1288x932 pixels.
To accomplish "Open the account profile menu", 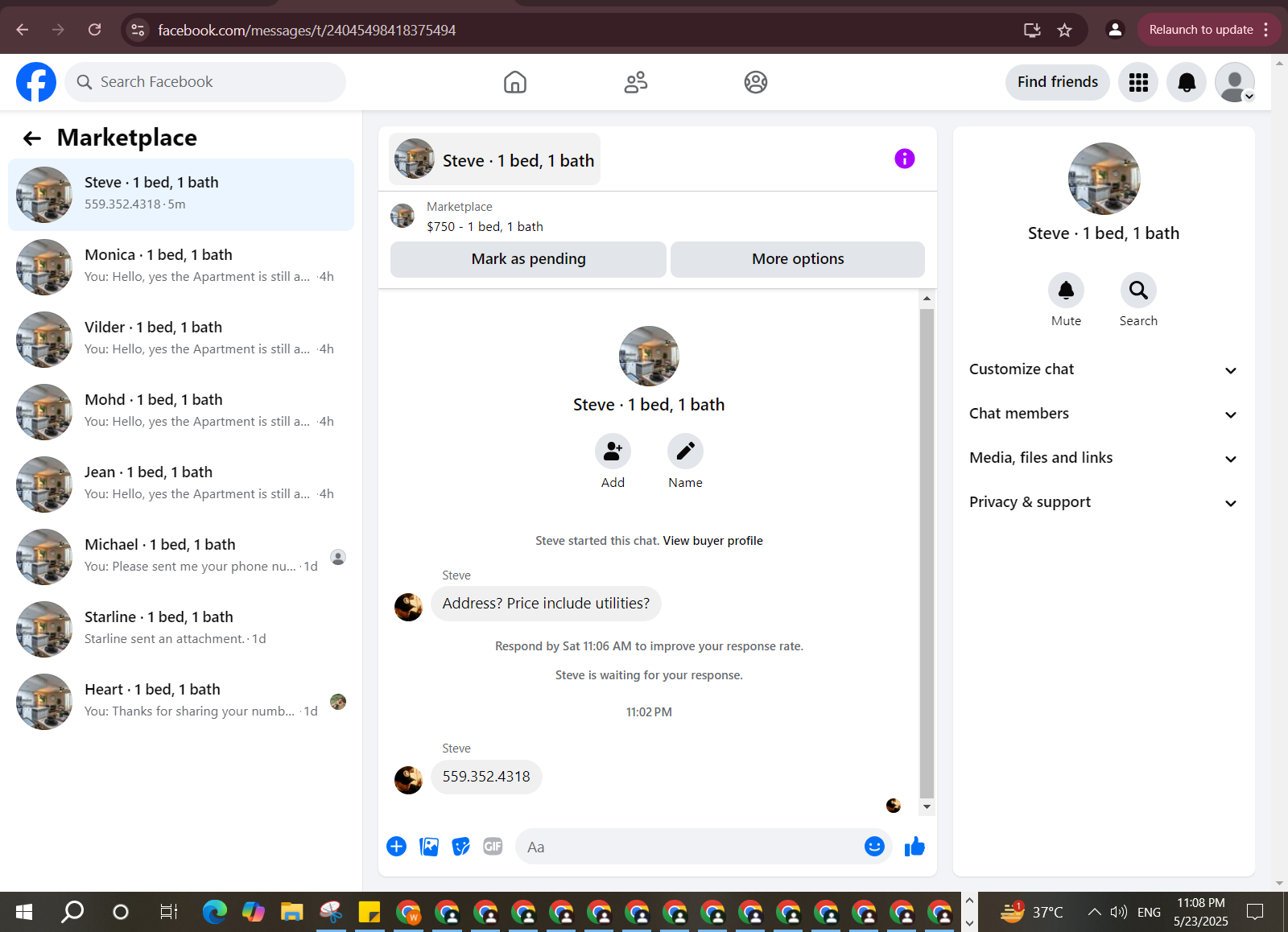I will [1235, 82].
